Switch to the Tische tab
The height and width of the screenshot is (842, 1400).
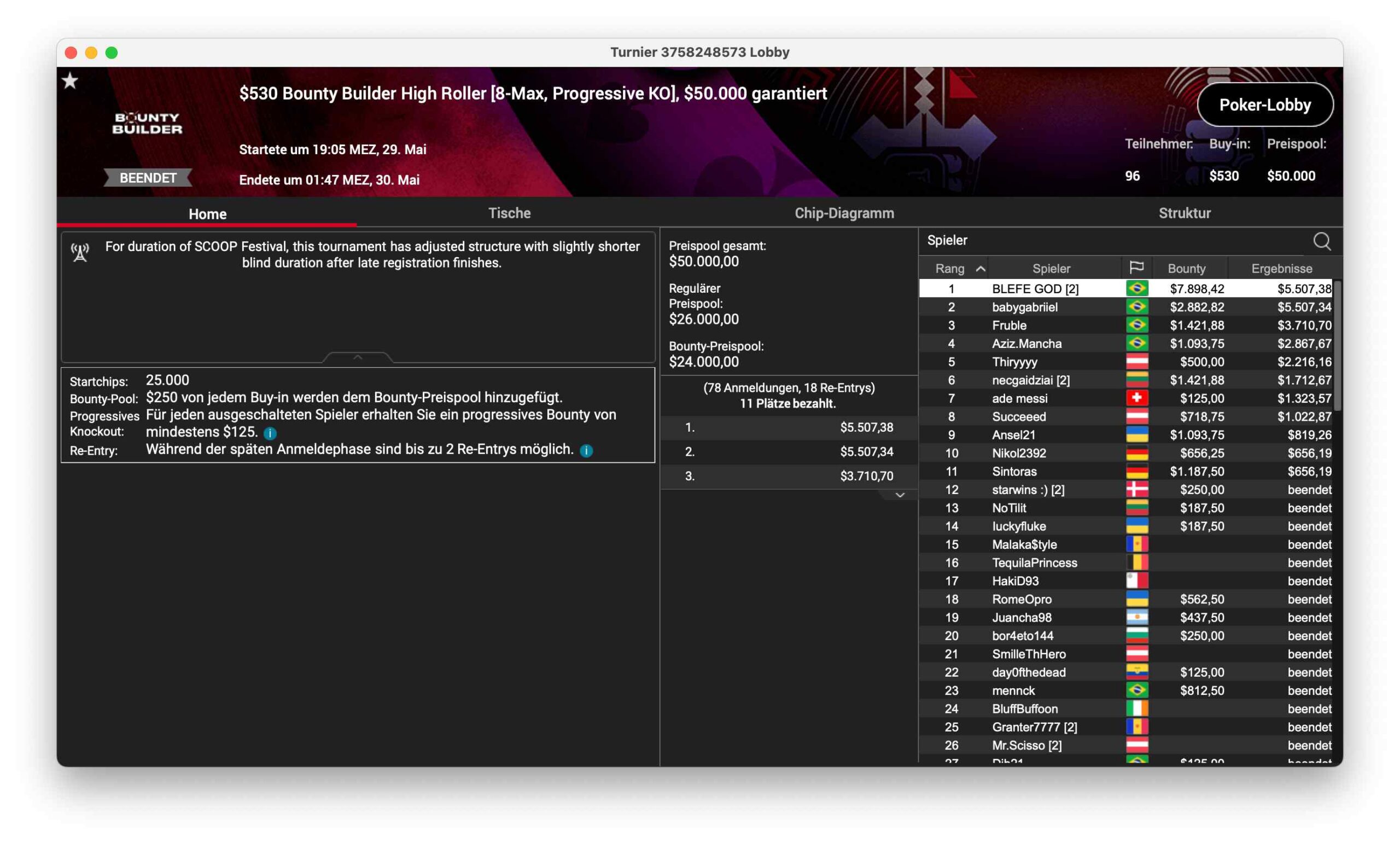(x=509, y=213)
